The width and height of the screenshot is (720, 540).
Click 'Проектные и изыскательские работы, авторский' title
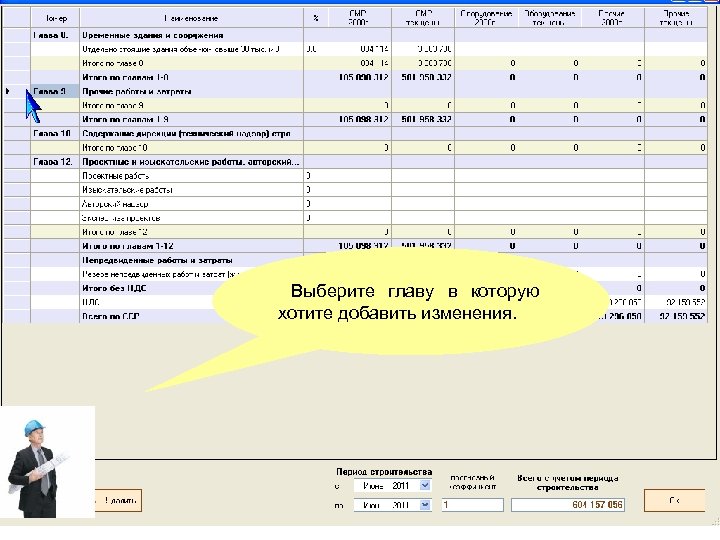coord(191,162)
